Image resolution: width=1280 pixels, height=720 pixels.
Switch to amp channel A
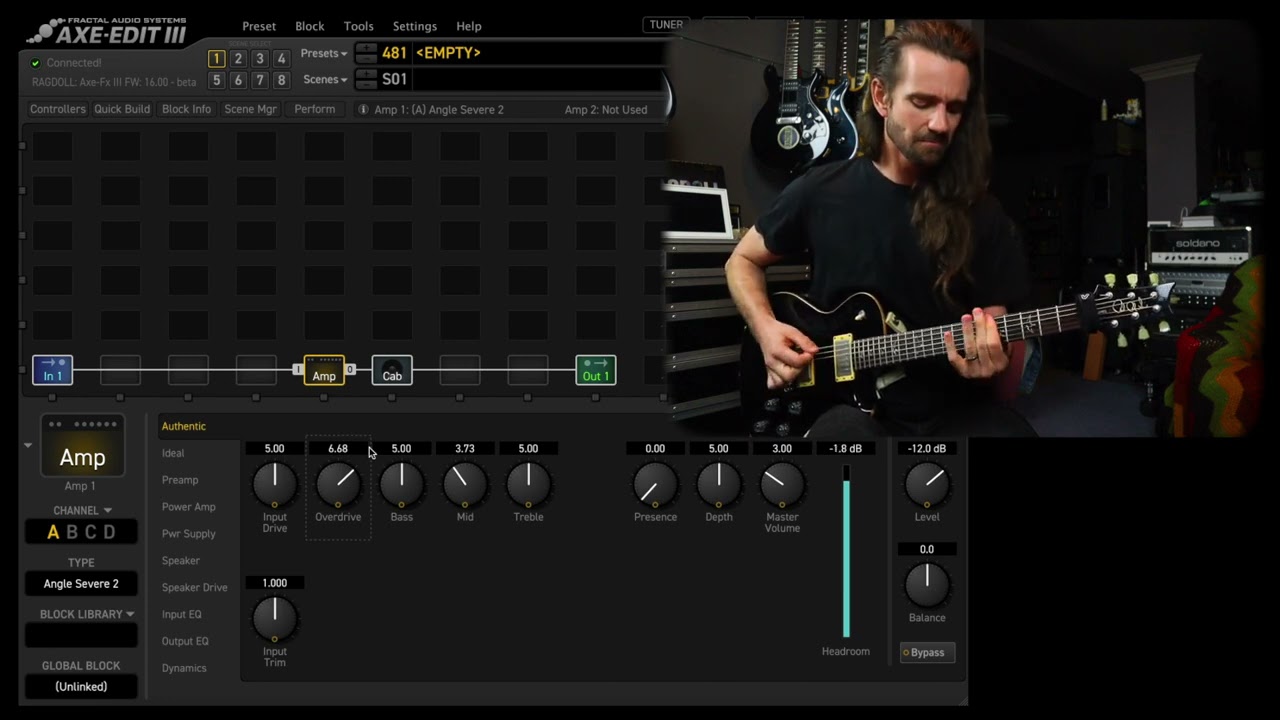coord(53,532)
